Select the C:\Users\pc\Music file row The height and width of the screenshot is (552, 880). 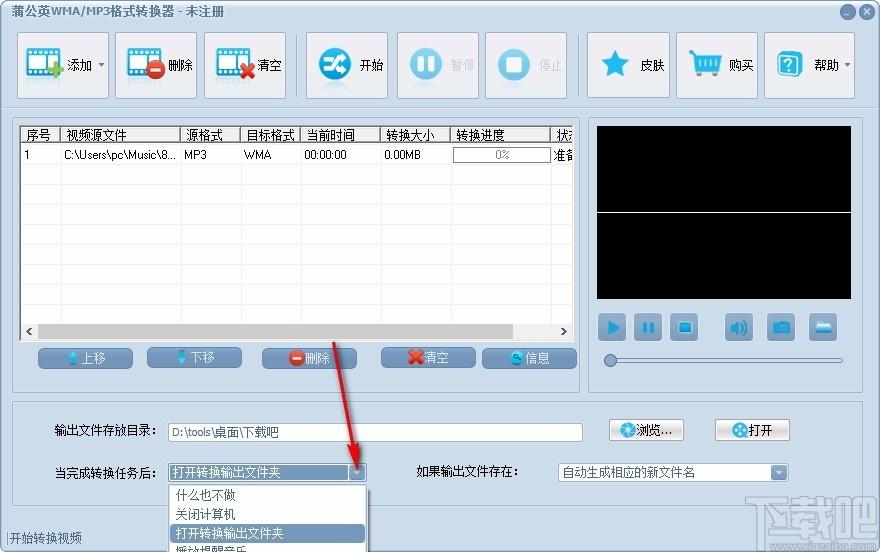tap(297, 155)
